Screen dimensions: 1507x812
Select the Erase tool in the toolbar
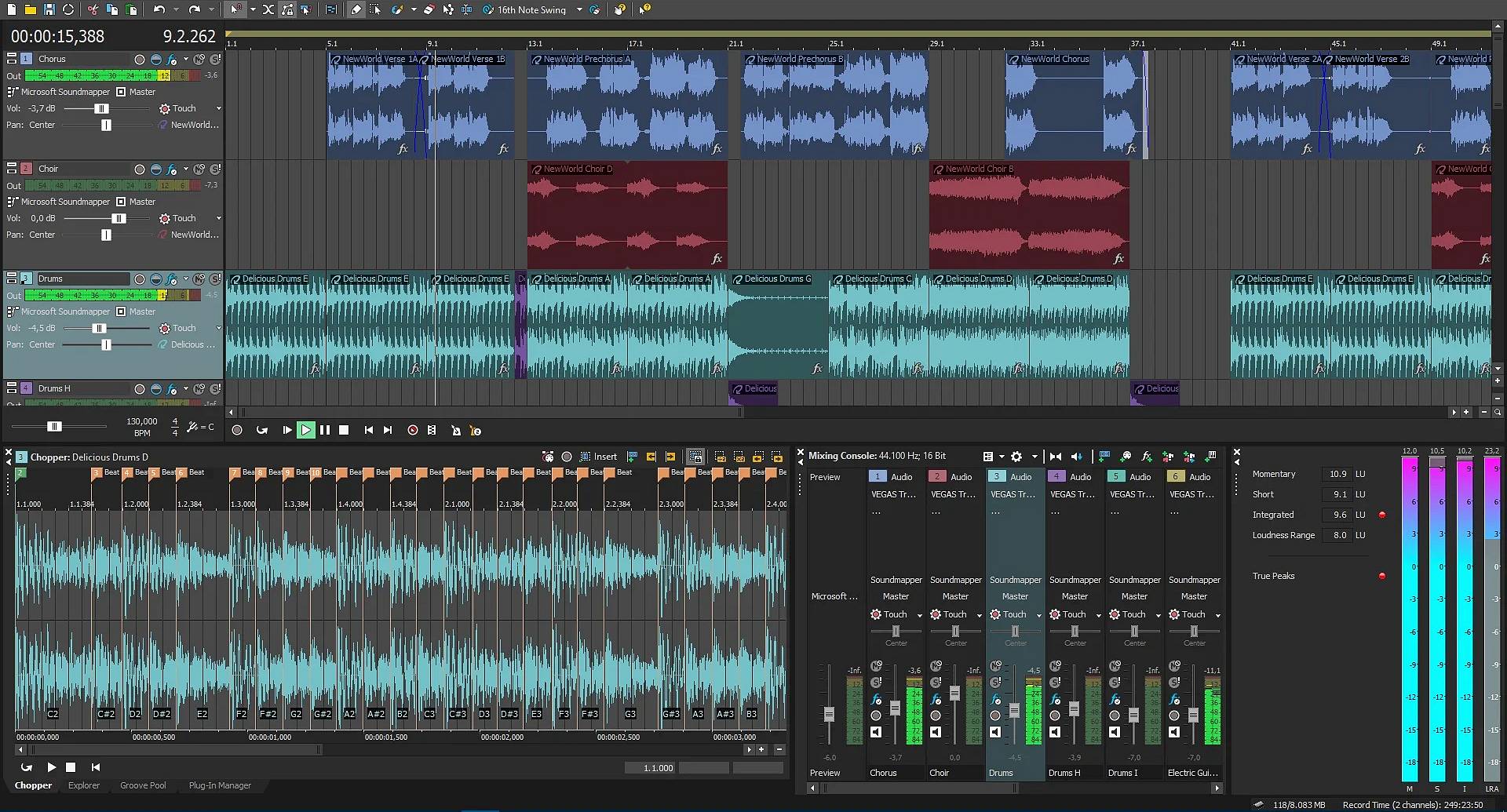pos(429,9)
